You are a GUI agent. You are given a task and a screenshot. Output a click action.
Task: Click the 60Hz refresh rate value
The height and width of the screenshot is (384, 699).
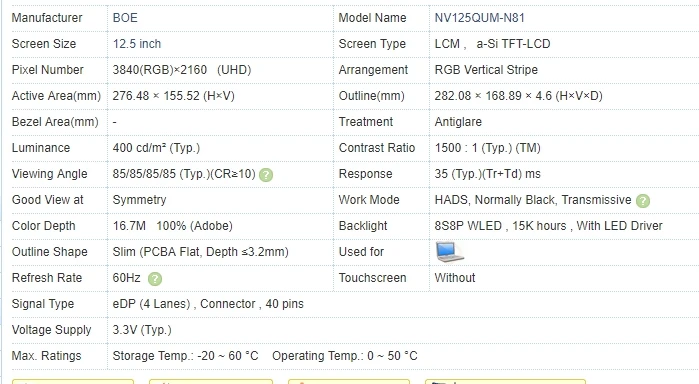[126, 278]
